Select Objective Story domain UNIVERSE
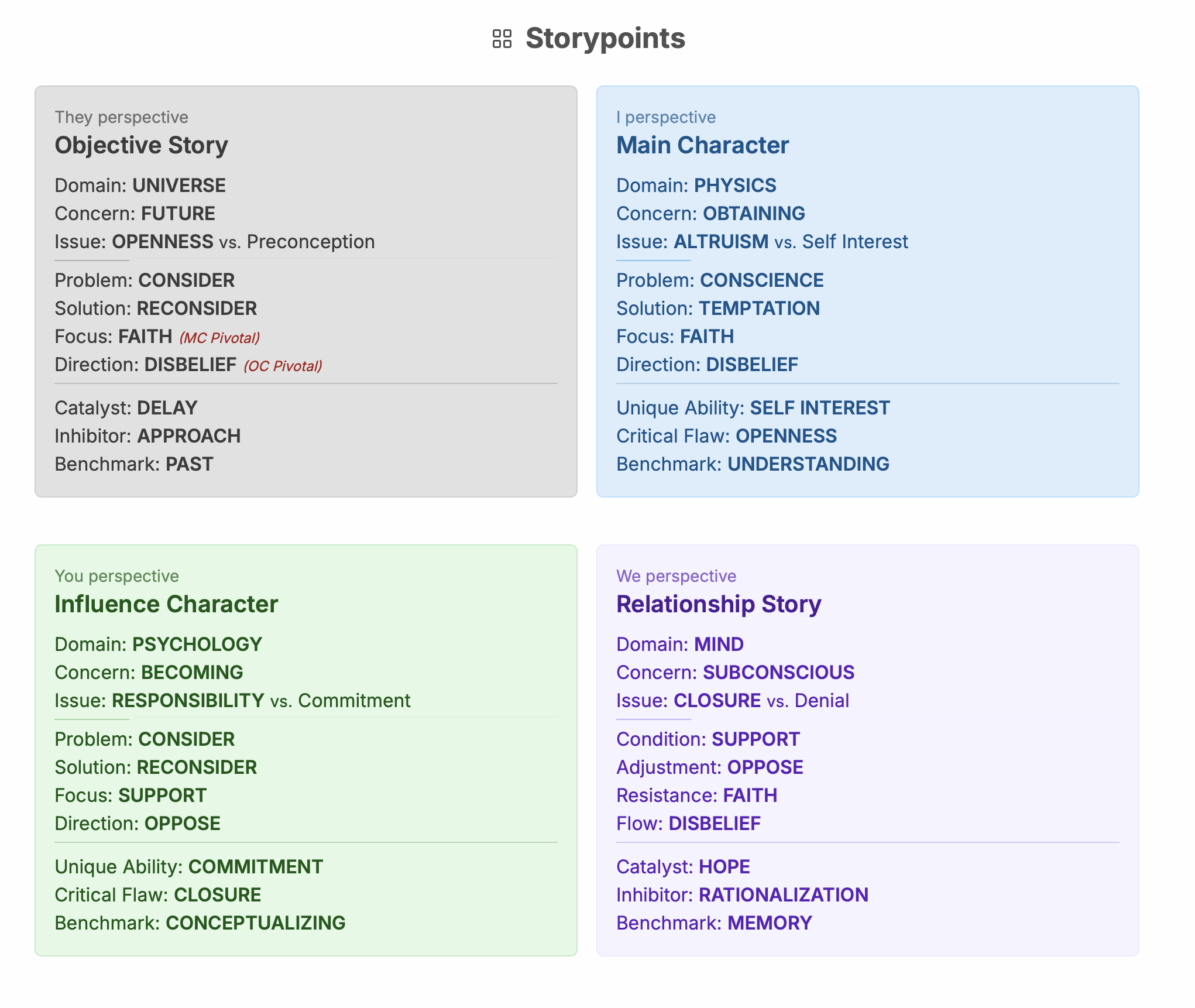Screen dimensions: 1195x1008 pyautogui.click(x=178, y=186)
